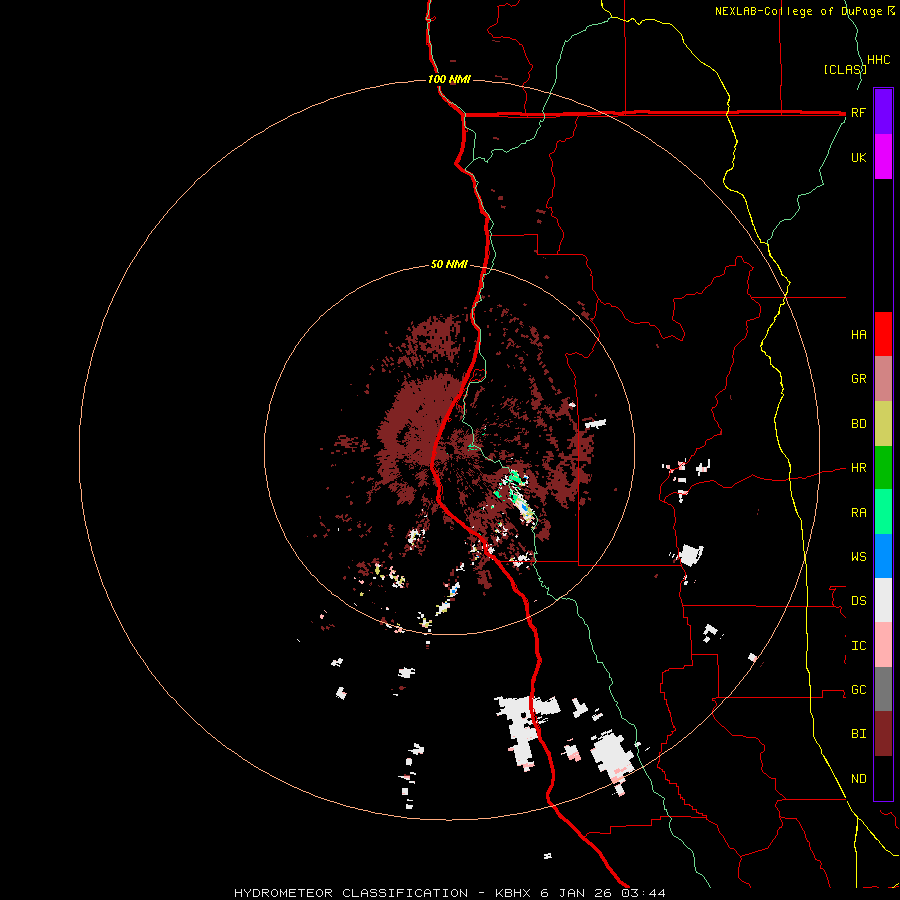Select the white DS legend swatch

(x=883, y=600)
